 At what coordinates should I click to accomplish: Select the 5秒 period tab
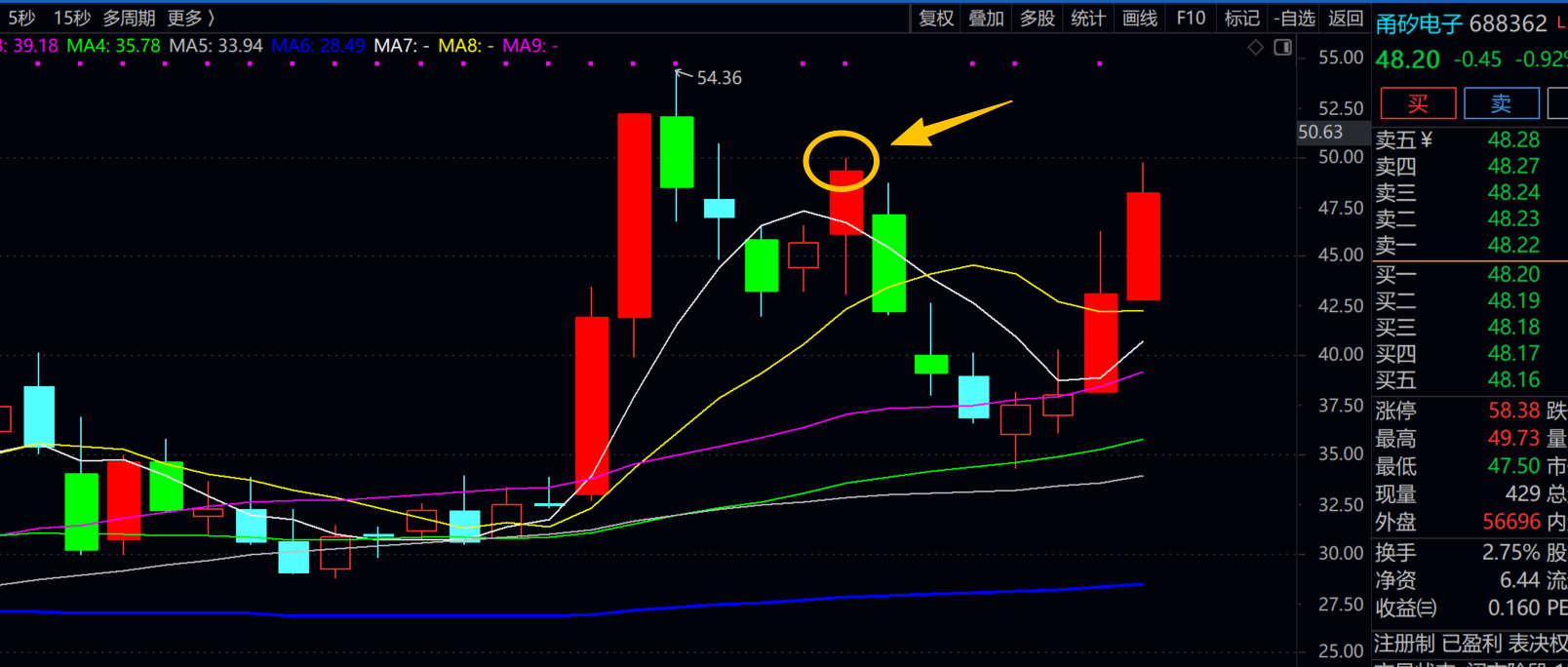(x=21, y=19)
